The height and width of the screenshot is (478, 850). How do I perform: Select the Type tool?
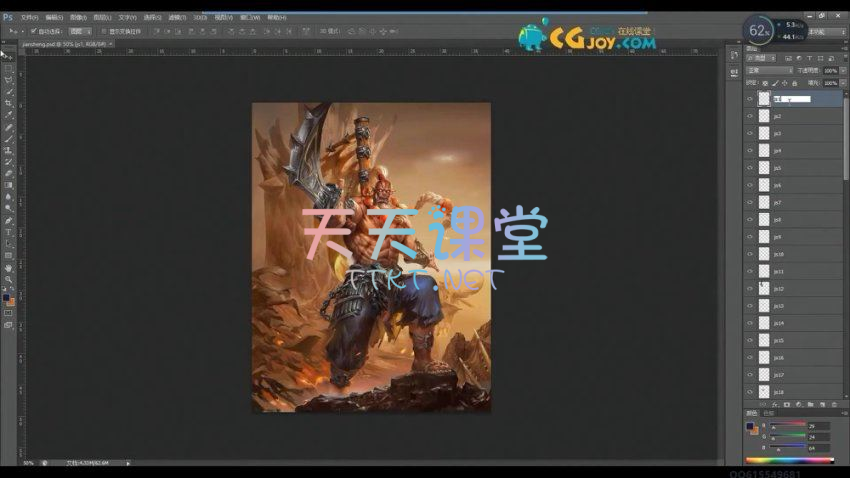[8, 232]
